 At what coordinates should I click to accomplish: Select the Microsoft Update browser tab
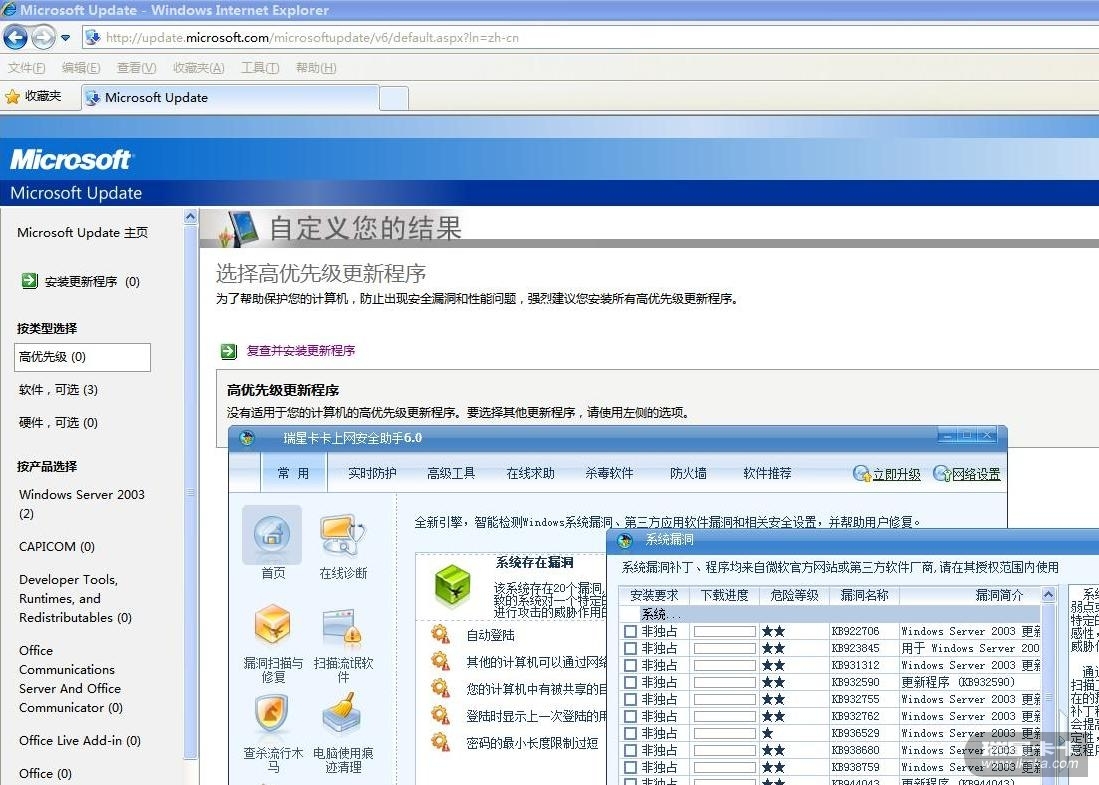tap(230, 97)
